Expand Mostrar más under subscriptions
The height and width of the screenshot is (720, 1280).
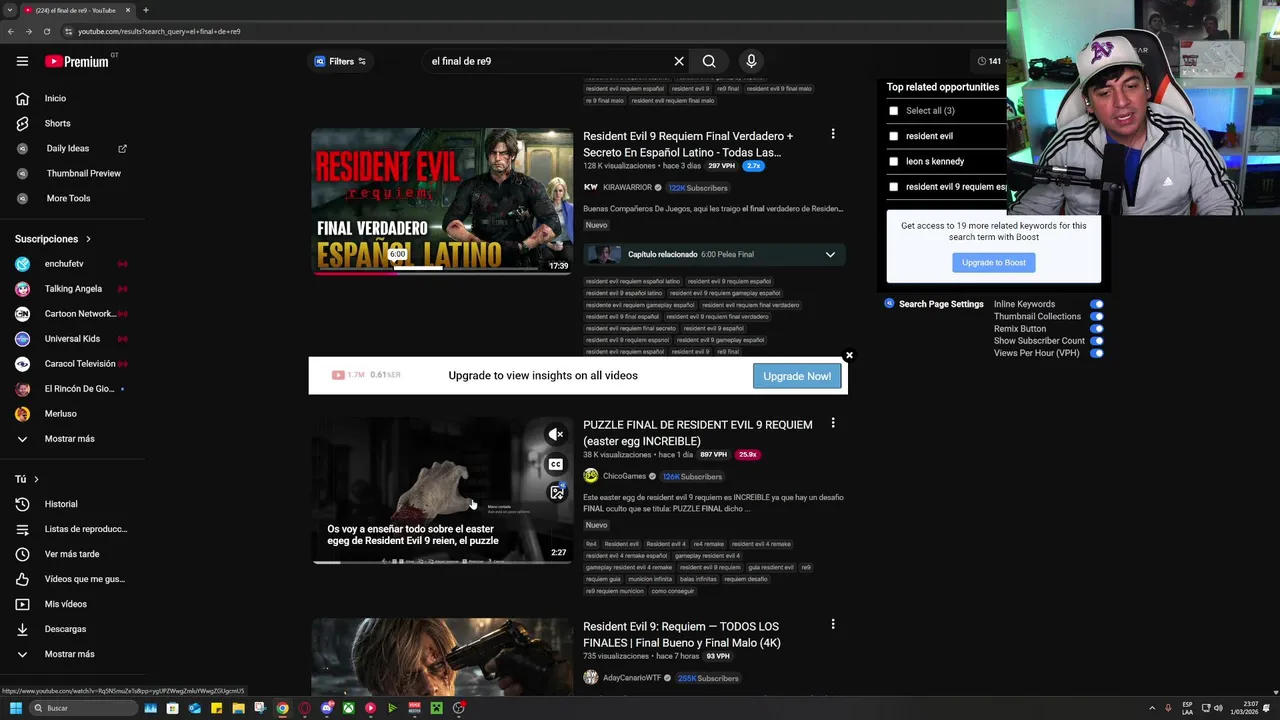pos(69,439)
